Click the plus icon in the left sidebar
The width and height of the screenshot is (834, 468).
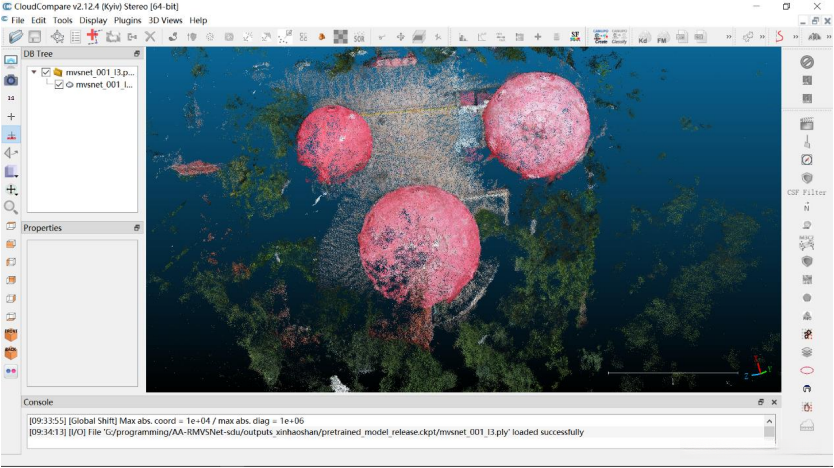point(11,116)
